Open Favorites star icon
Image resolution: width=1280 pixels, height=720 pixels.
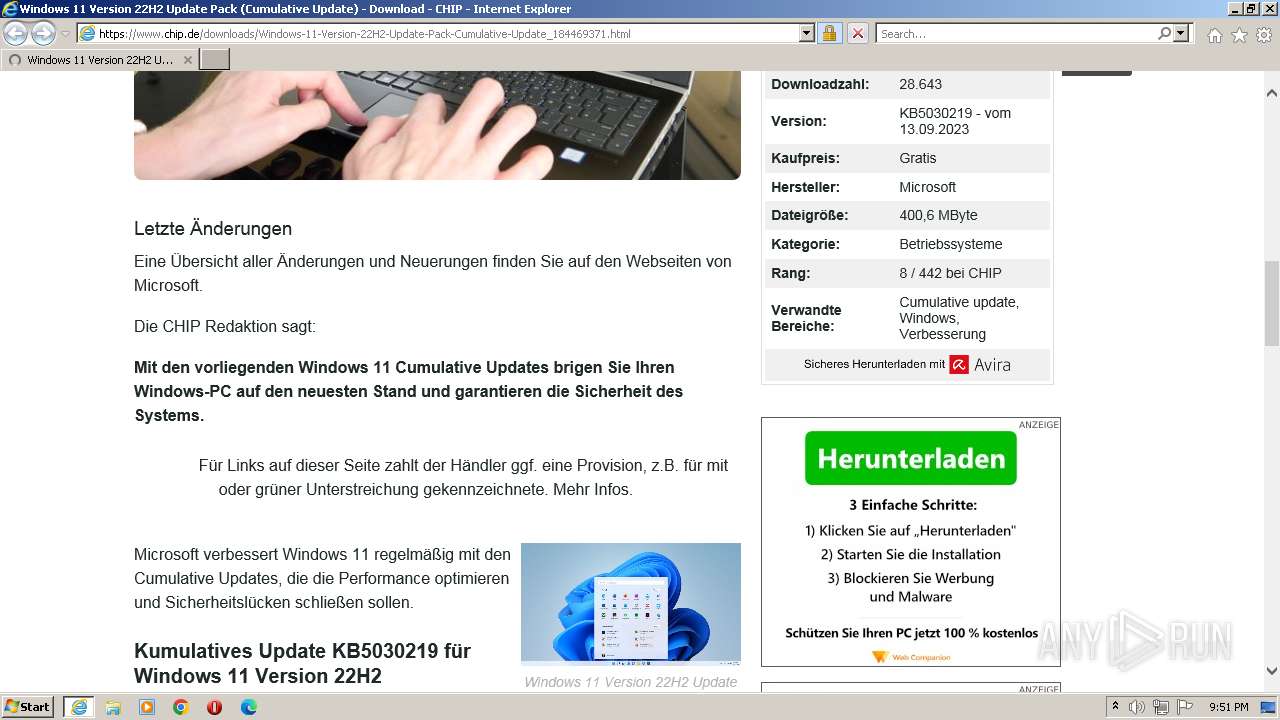coord(1239,35)
